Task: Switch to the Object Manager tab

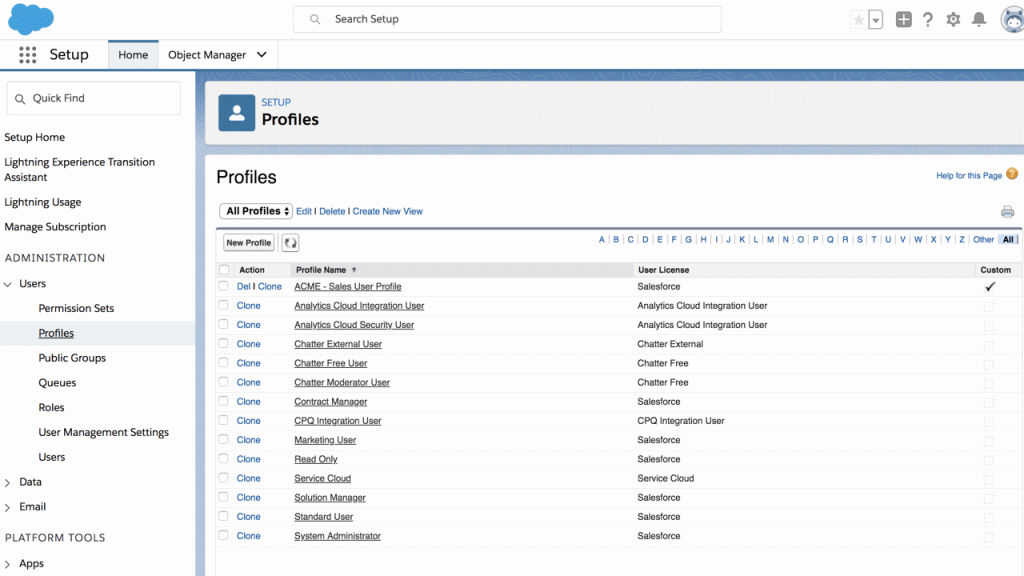Action: 207,55
